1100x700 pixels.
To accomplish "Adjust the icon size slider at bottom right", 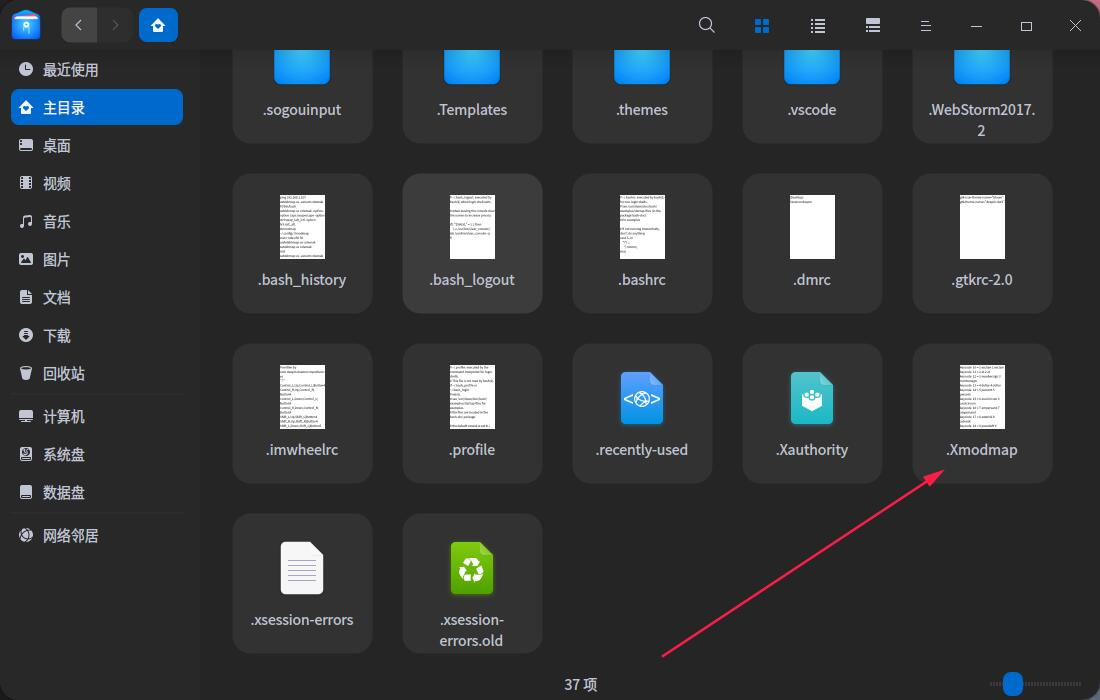I will [x=1012, y=684].
